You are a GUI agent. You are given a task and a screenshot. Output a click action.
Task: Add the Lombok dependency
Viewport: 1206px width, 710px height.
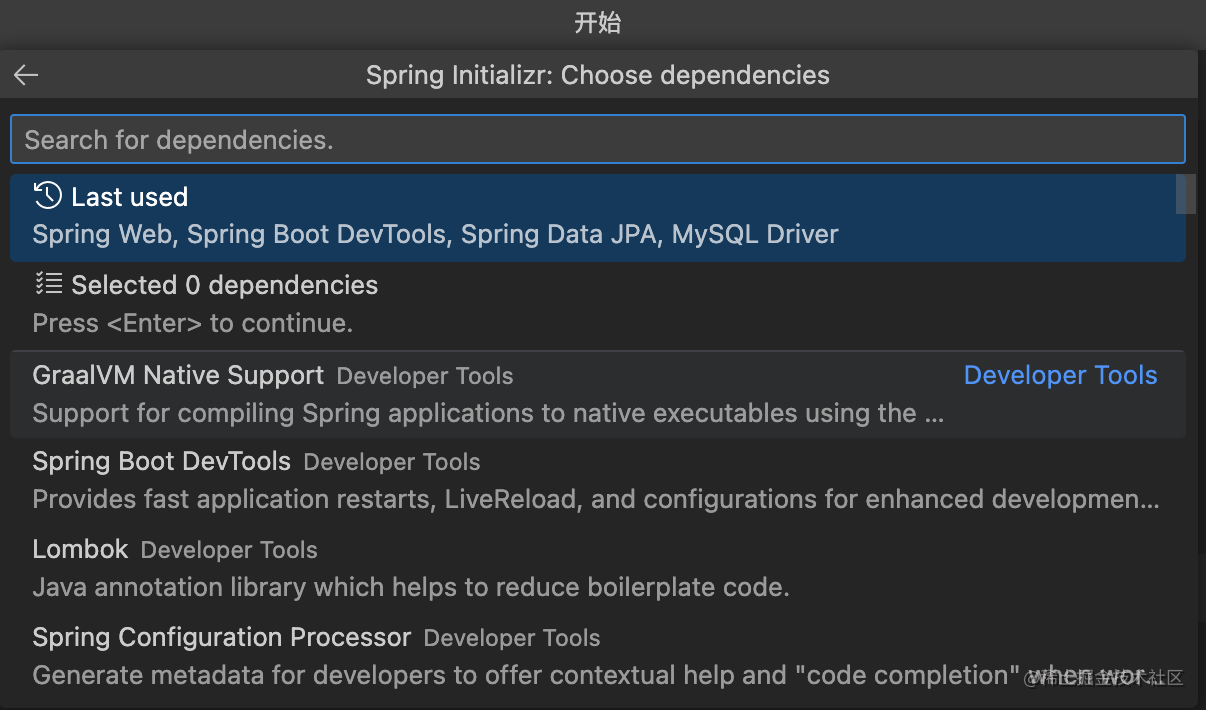tap(80, 549)
